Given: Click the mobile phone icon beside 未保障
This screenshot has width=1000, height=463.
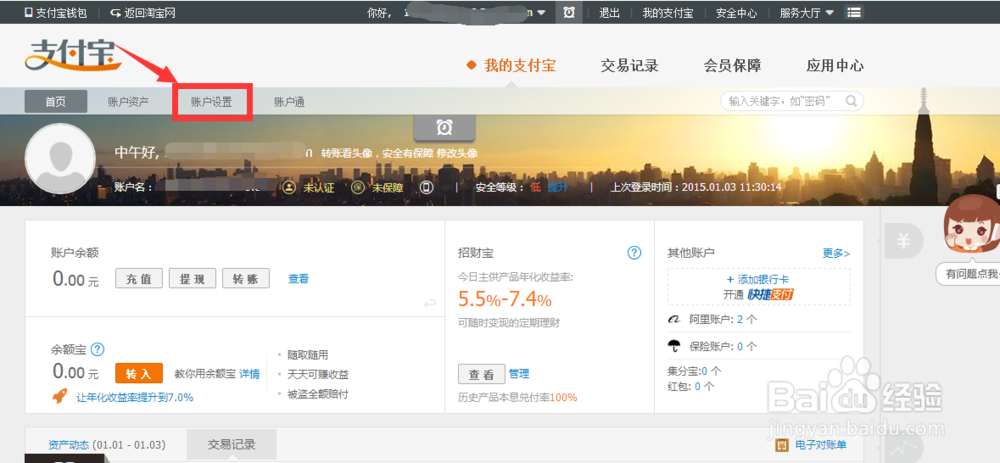Looking at the screenshot, I should click(426, 187).
